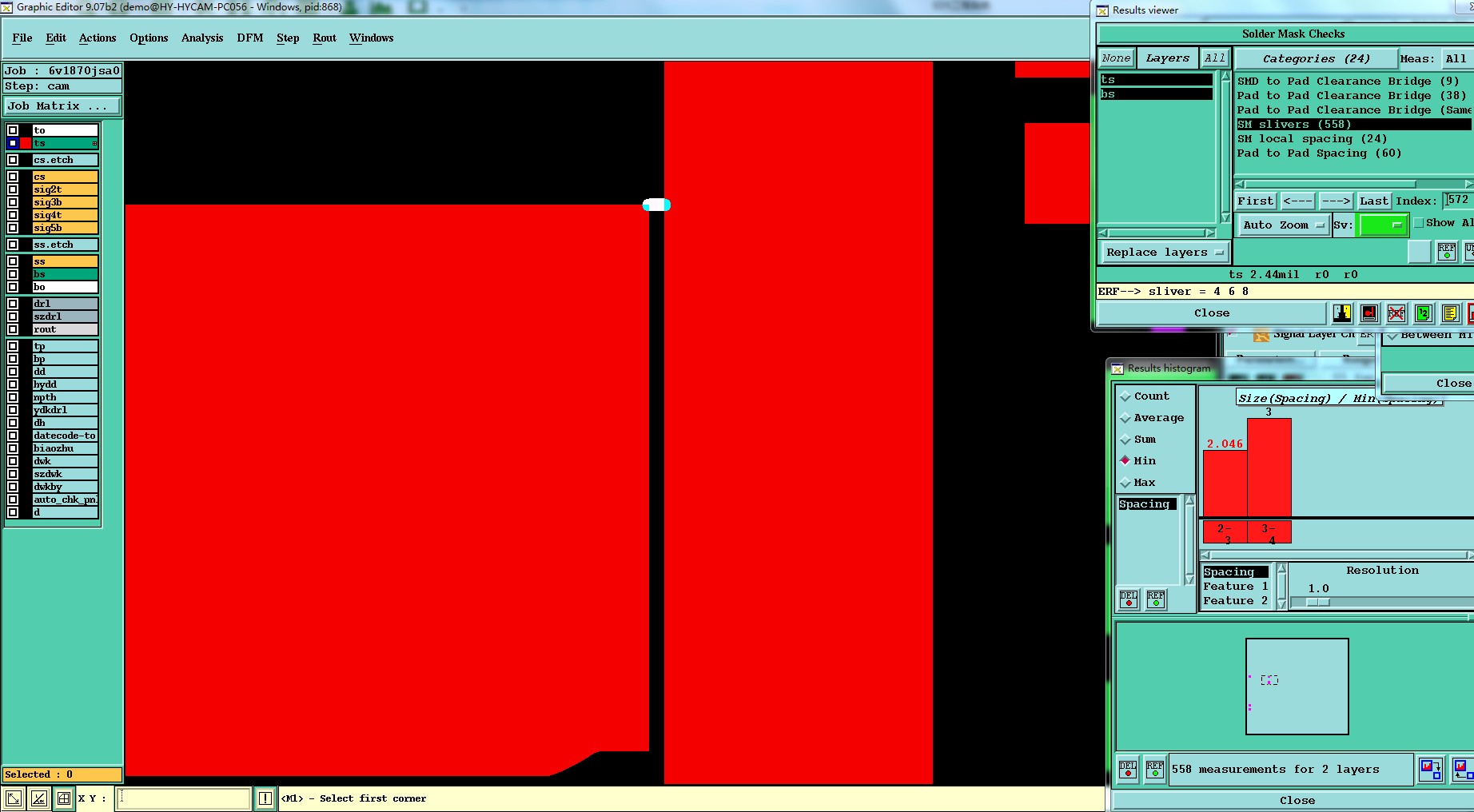Image resolution: width=1474 pixels, height=812 pixels.
Task: Select the Average radio option
Action: coord(1125,418)
